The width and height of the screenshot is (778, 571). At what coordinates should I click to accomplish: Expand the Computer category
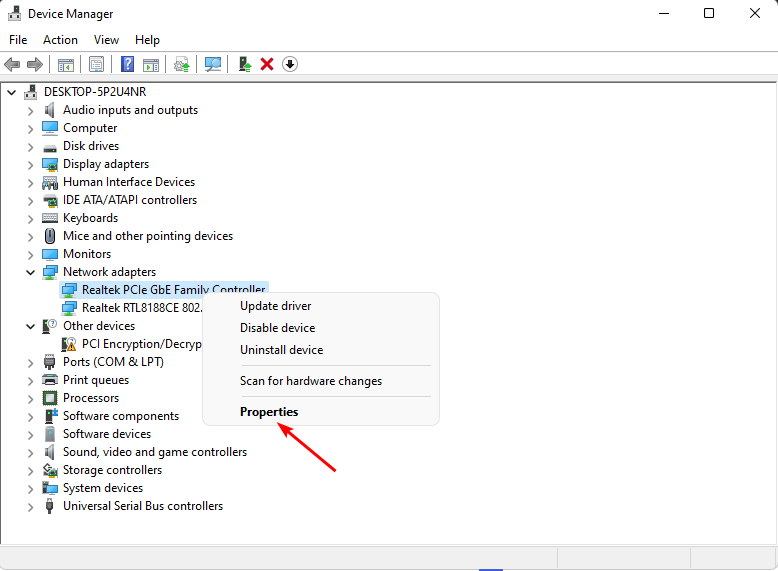tap(31, 129)
